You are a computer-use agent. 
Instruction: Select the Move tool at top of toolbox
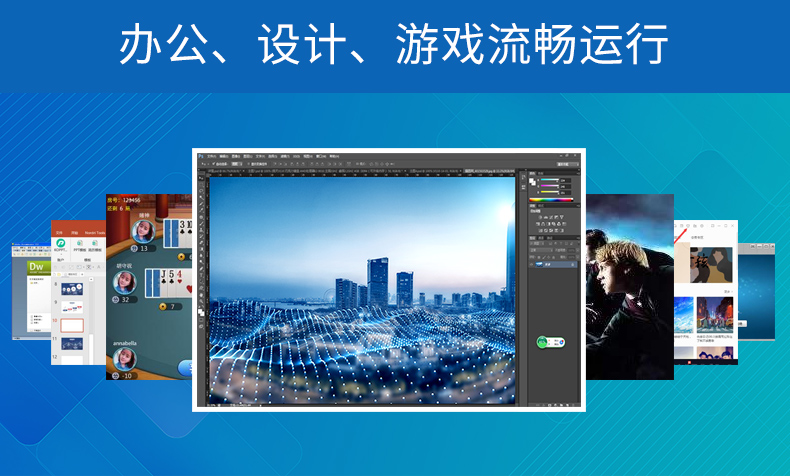point(201,178)
